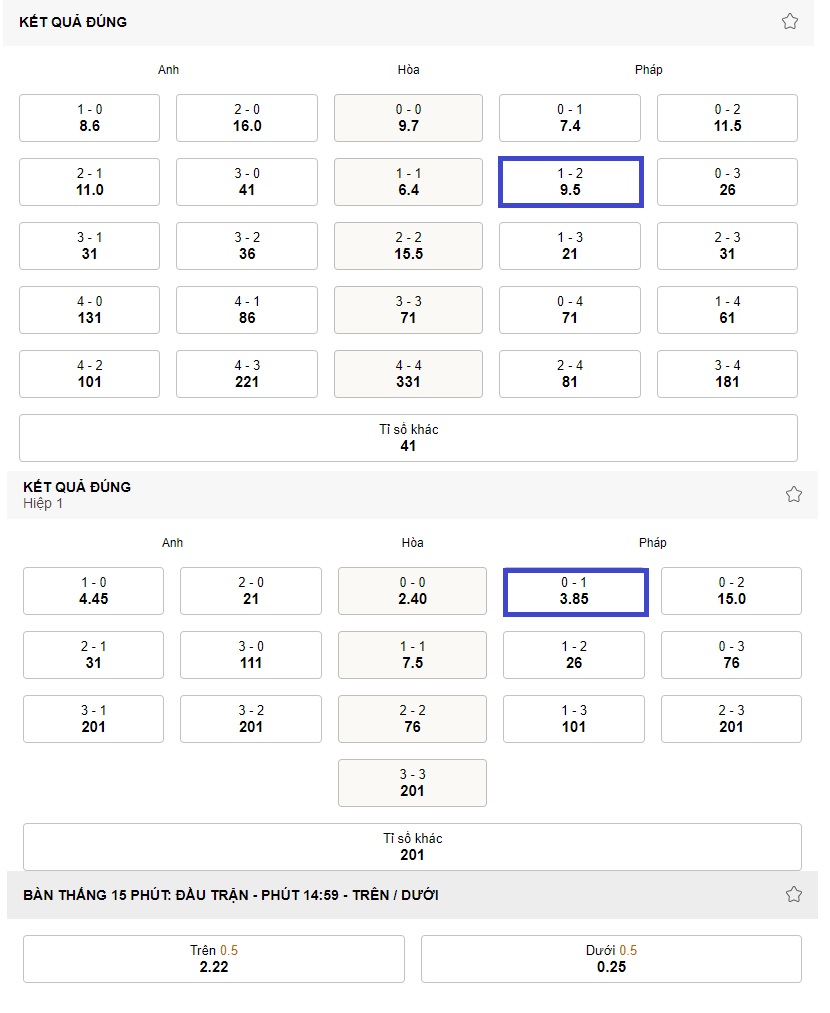Star the Bàn Thắng 15 Phút market
This screenshot has width=830, height=1013.
tap(793, 894)
